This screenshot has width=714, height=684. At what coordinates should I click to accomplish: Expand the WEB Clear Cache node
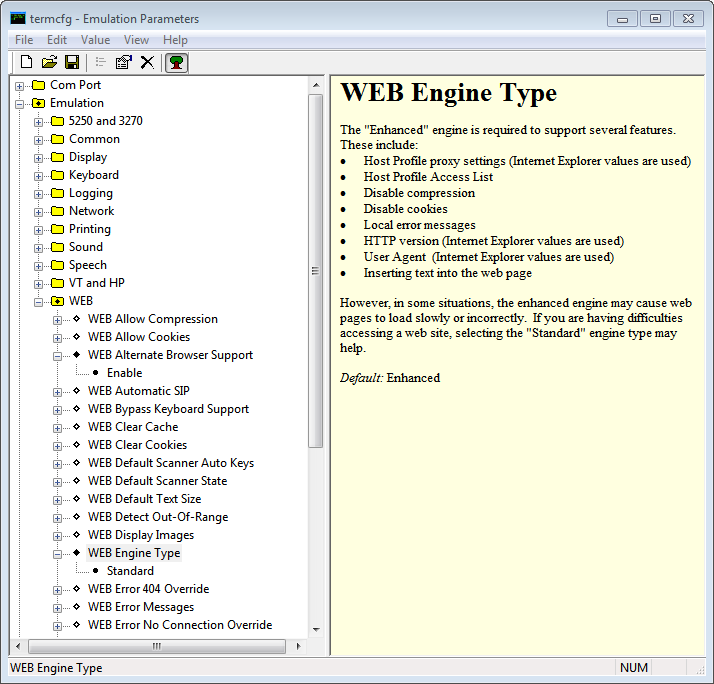point(58,427)
